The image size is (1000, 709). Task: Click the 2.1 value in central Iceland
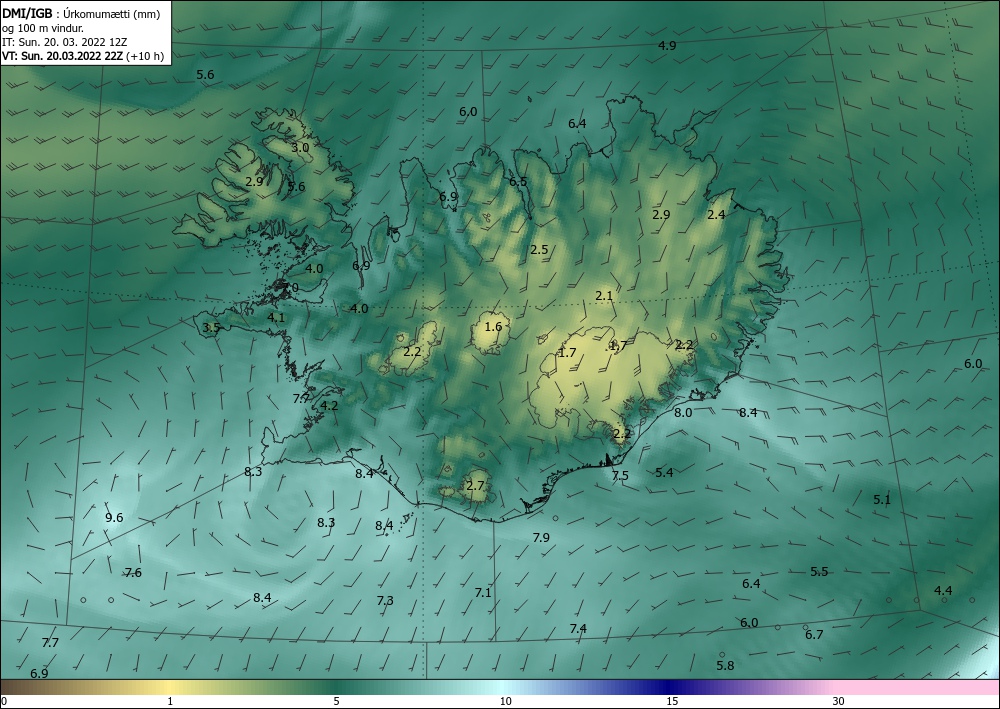pyautogui.click(x=604, y=296)
